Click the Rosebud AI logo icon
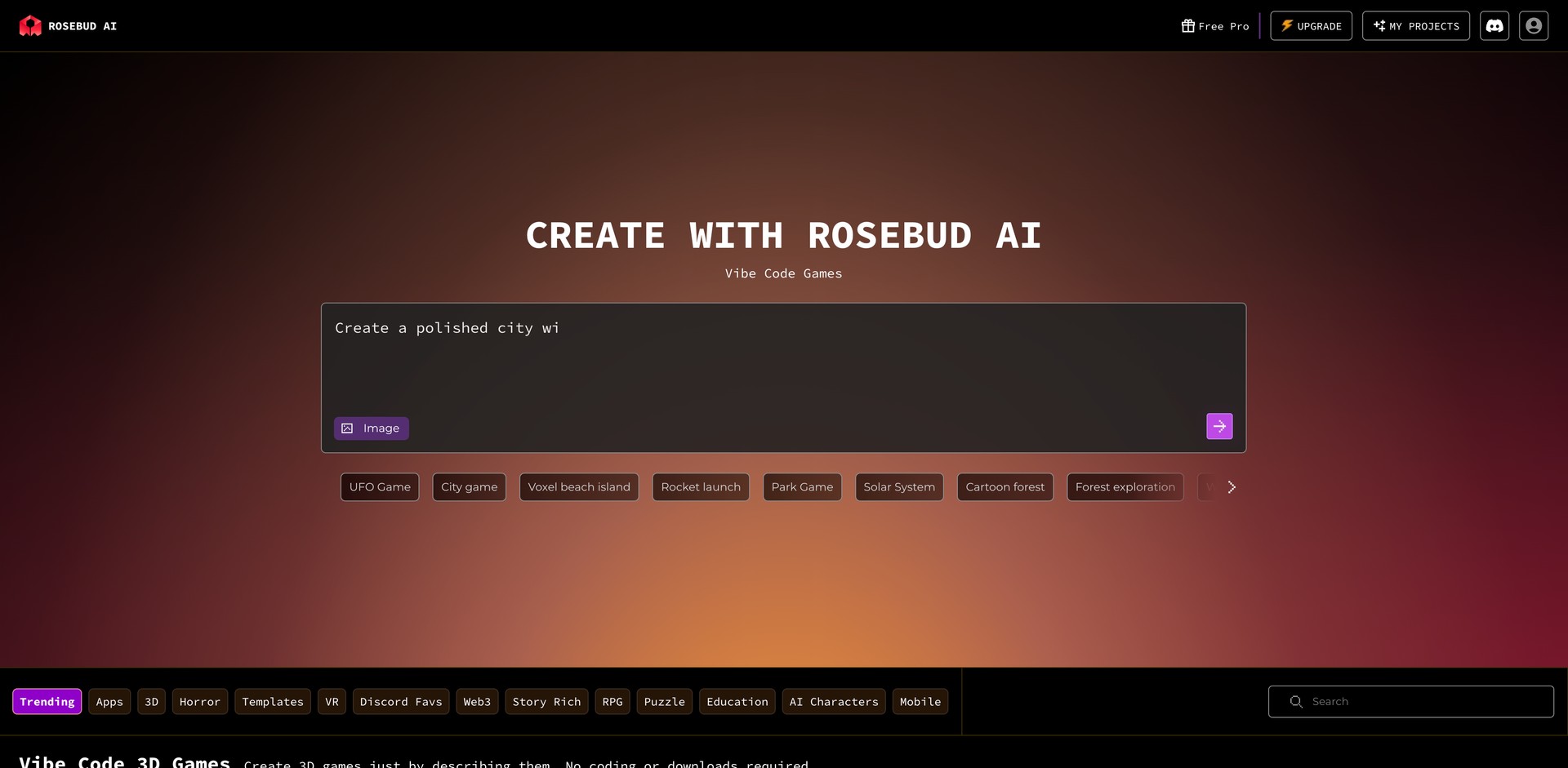This screenshot has height=768, width=1568. click(x=30, y=26)
